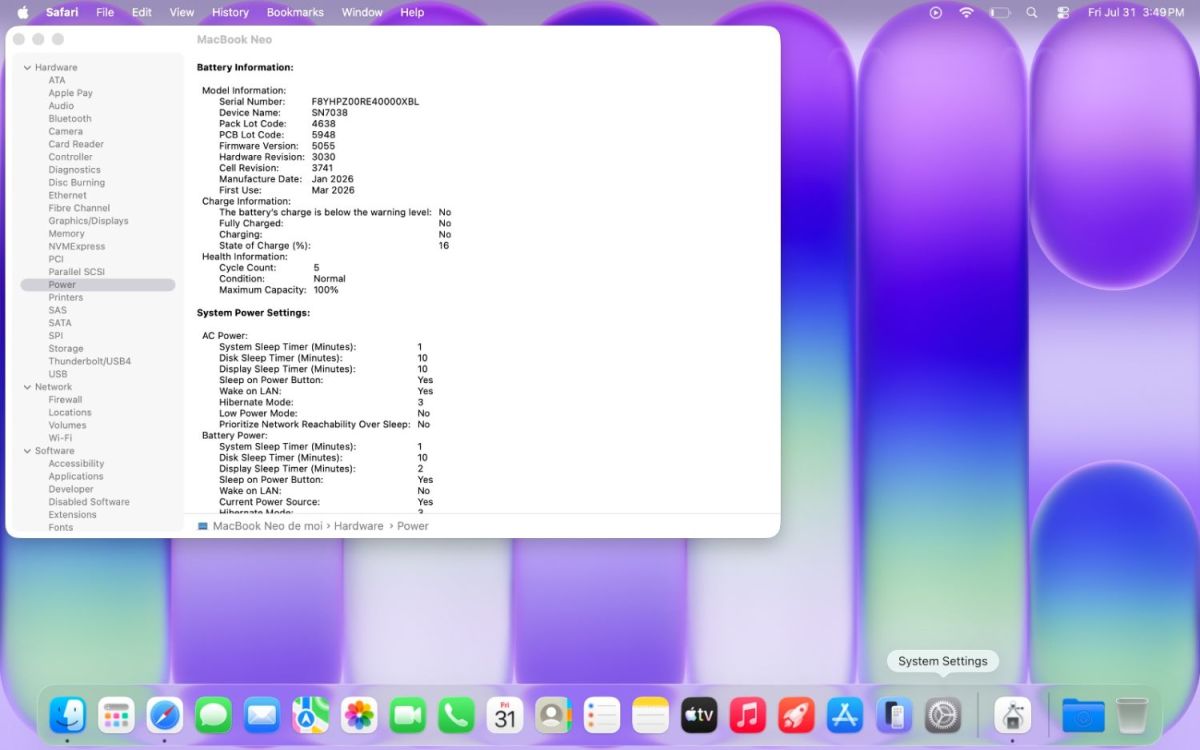Click Hardware in the path bar
1200x750 pixels.
359,526
